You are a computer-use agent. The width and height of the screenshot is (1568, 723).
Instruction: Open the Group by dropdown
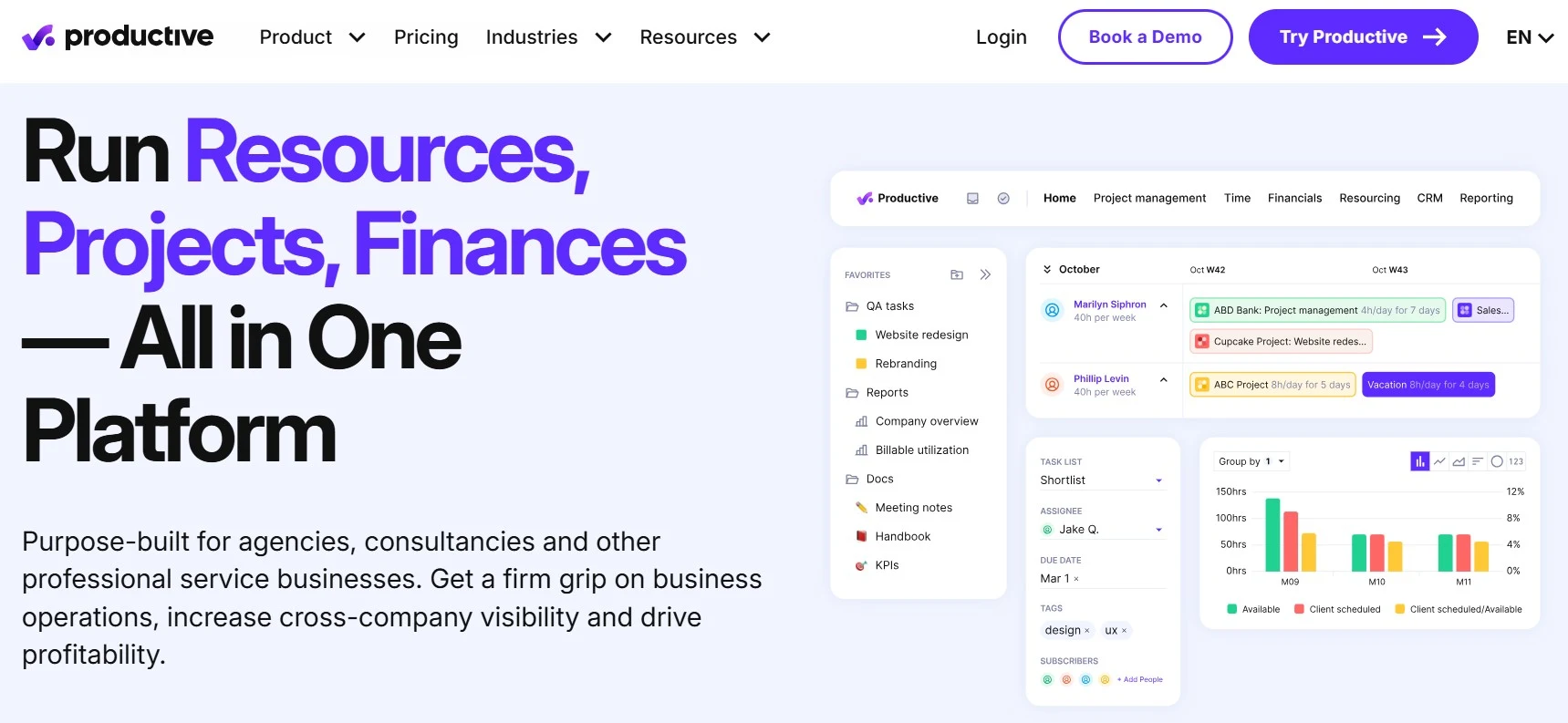click(x=1251, y=461)
